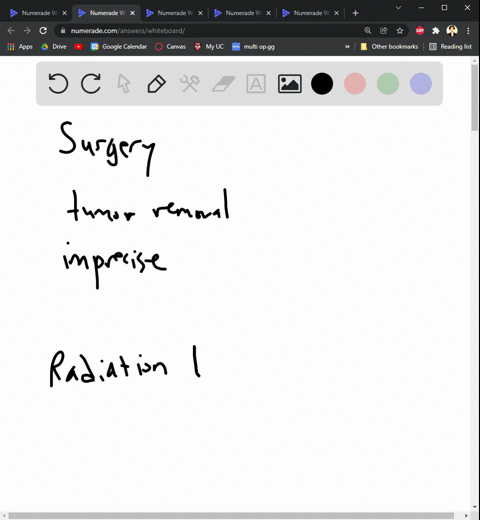Open the ABP adblock extension
The height and width of the screenshot is (520, 480).
click(420, 31)
